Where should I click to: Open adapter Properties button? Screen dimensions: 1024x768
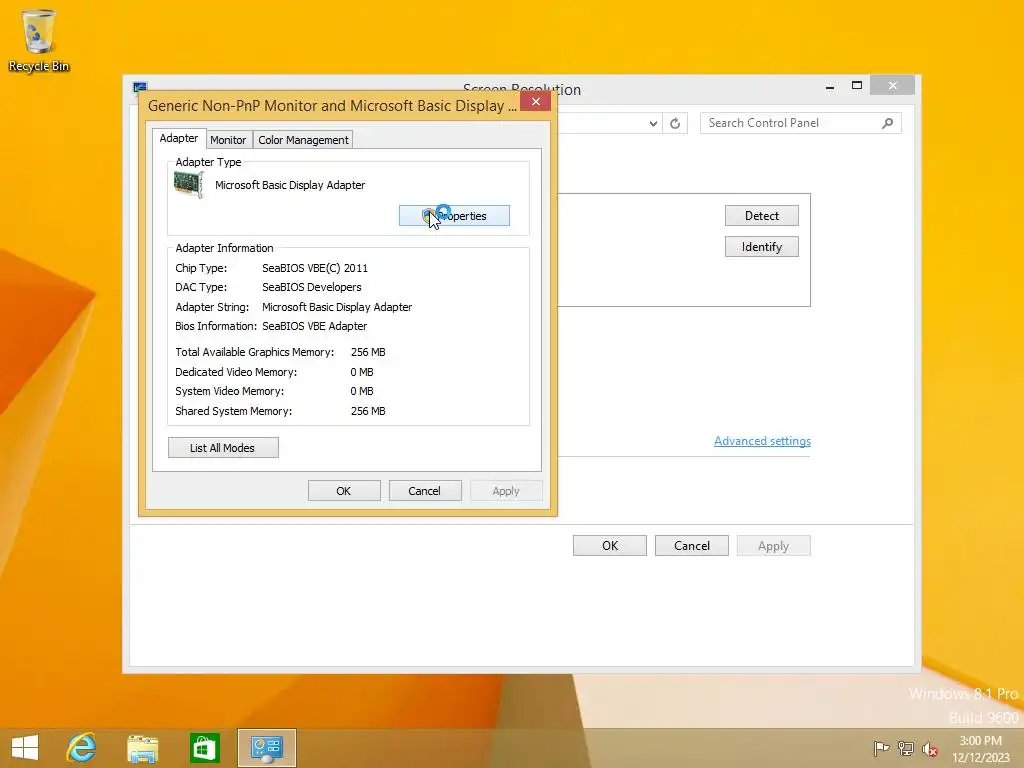(x=454, y=216)
